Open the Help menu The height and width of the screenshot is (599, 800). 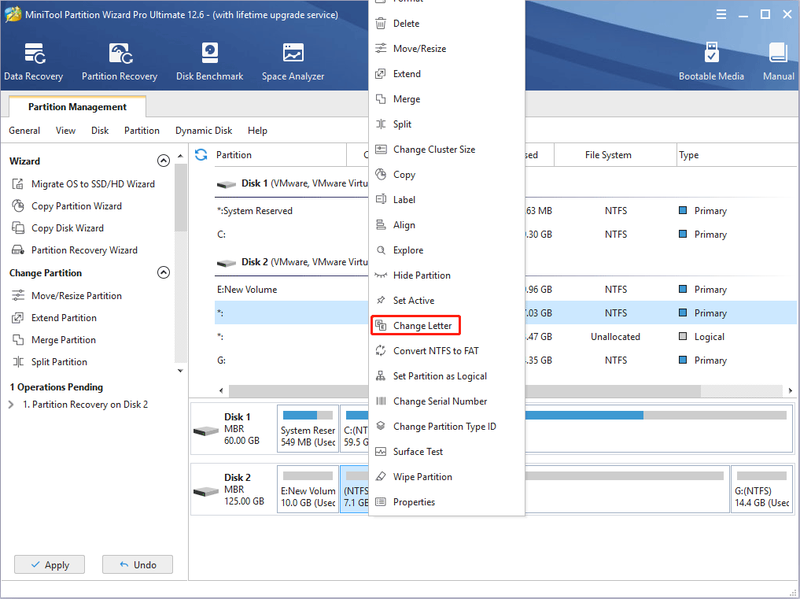click(258, 131)
